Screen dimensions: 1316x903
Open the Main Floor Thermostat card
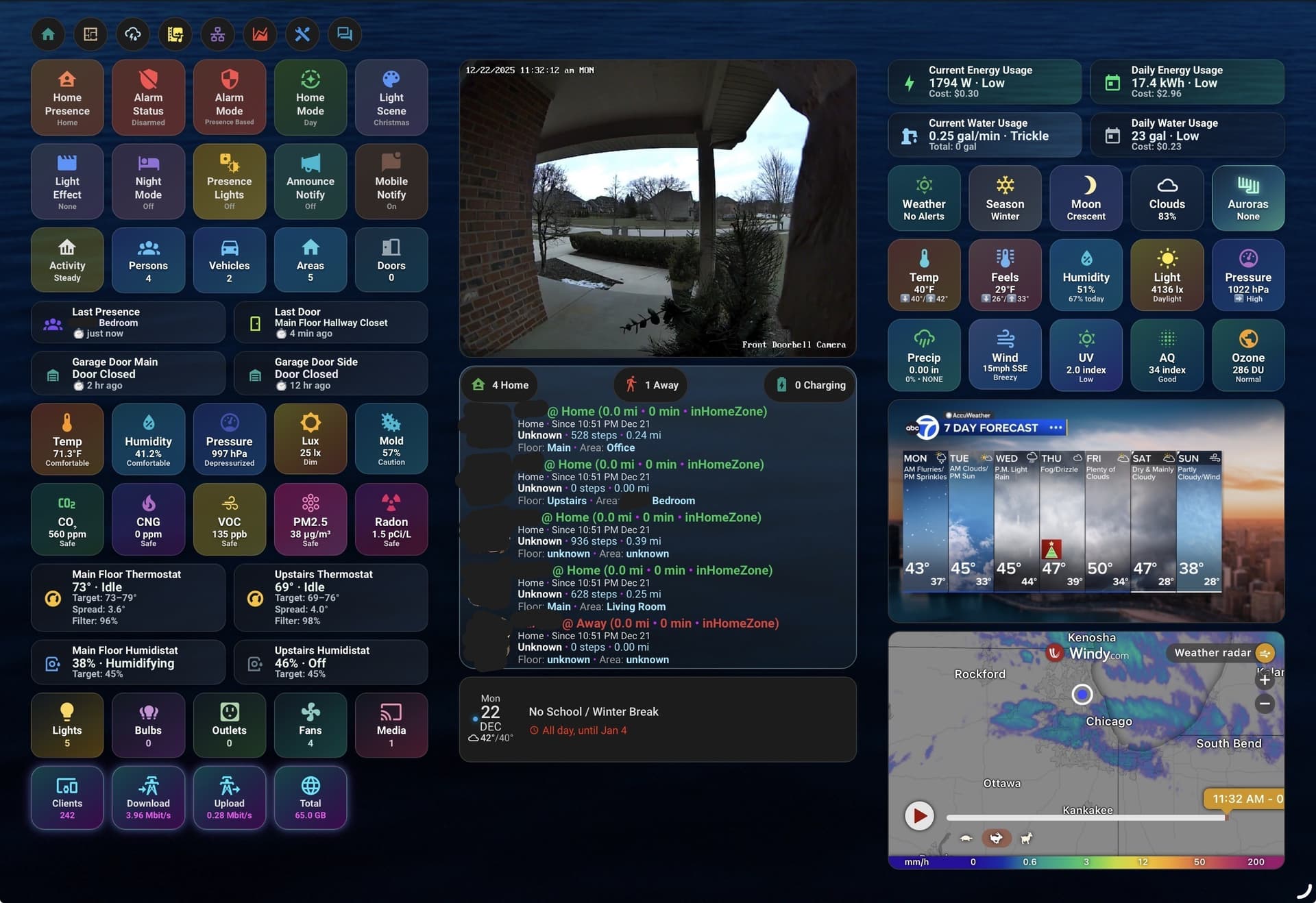coord(128,597)
